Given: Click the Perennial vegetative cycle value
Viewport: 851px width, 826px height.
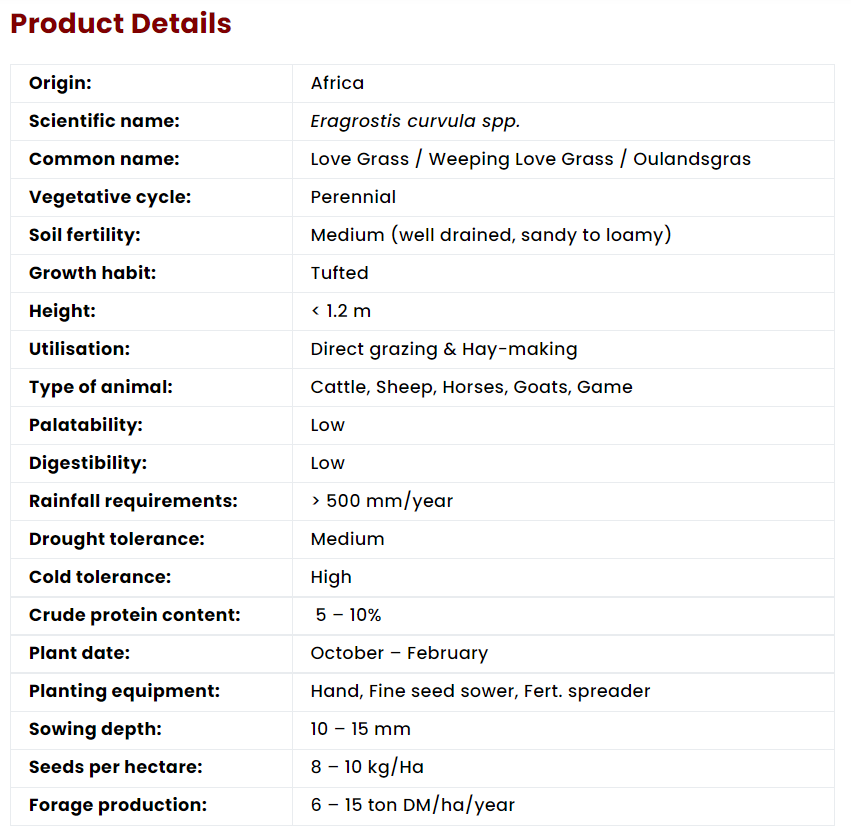Looking at the screenshot, I should [x=353, y=197].
